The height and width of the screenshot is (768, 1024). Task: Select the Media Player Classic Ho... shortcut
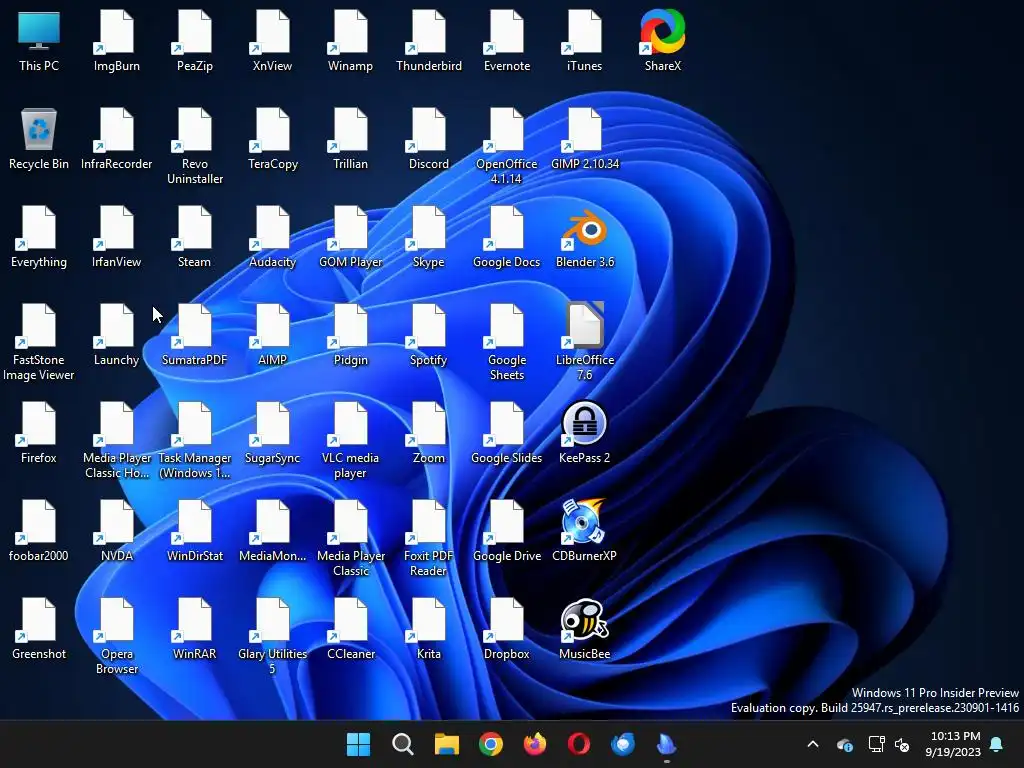click(x=116, y=440)
